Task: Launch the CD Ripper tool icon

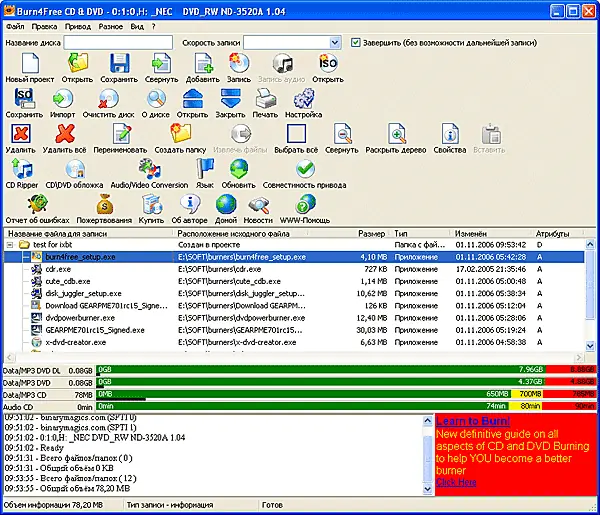Action: pyautogui.click(x=22, y=169)
